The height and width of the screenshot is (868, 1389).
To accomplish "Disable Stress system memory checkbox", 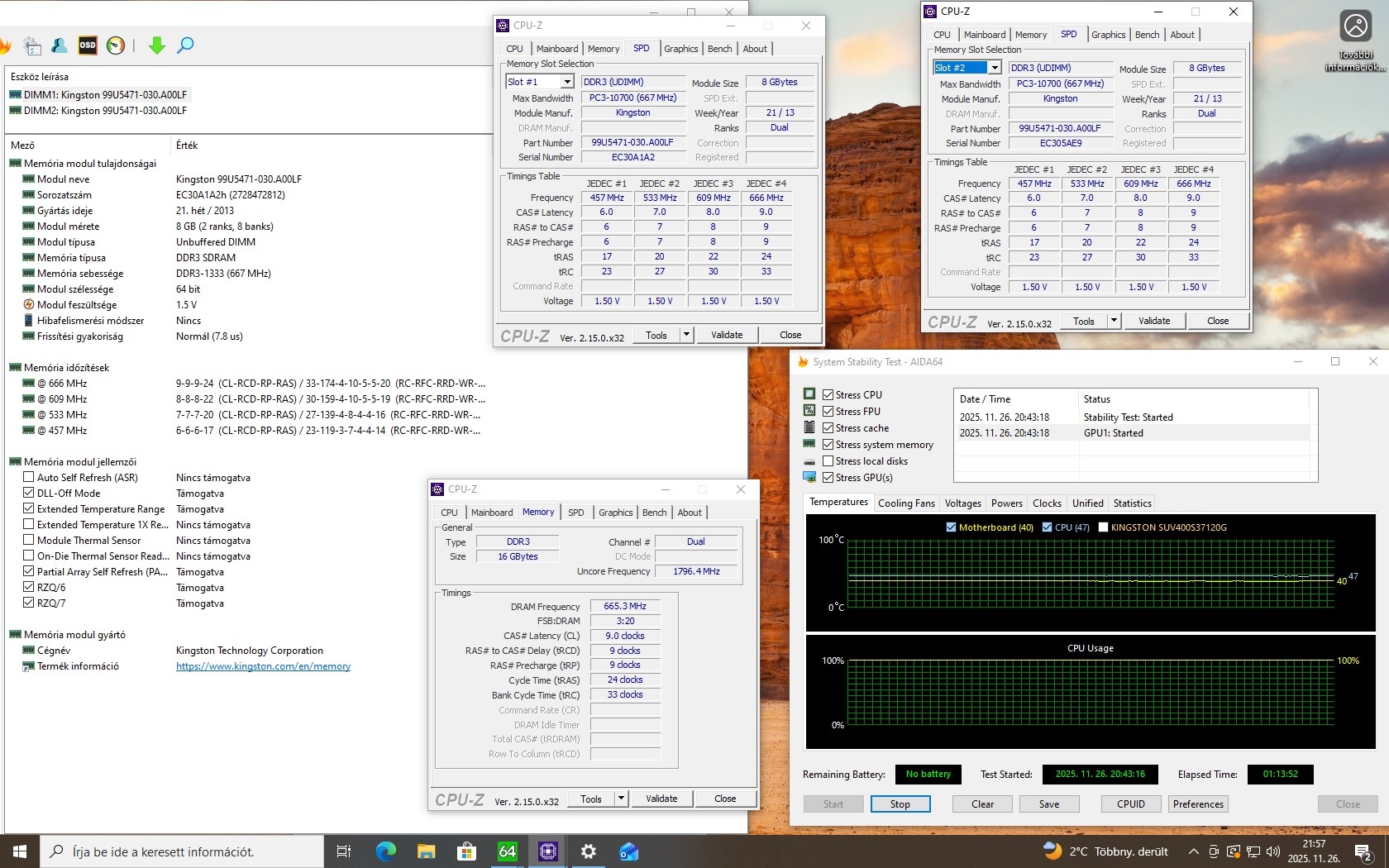I will point(828,444).
